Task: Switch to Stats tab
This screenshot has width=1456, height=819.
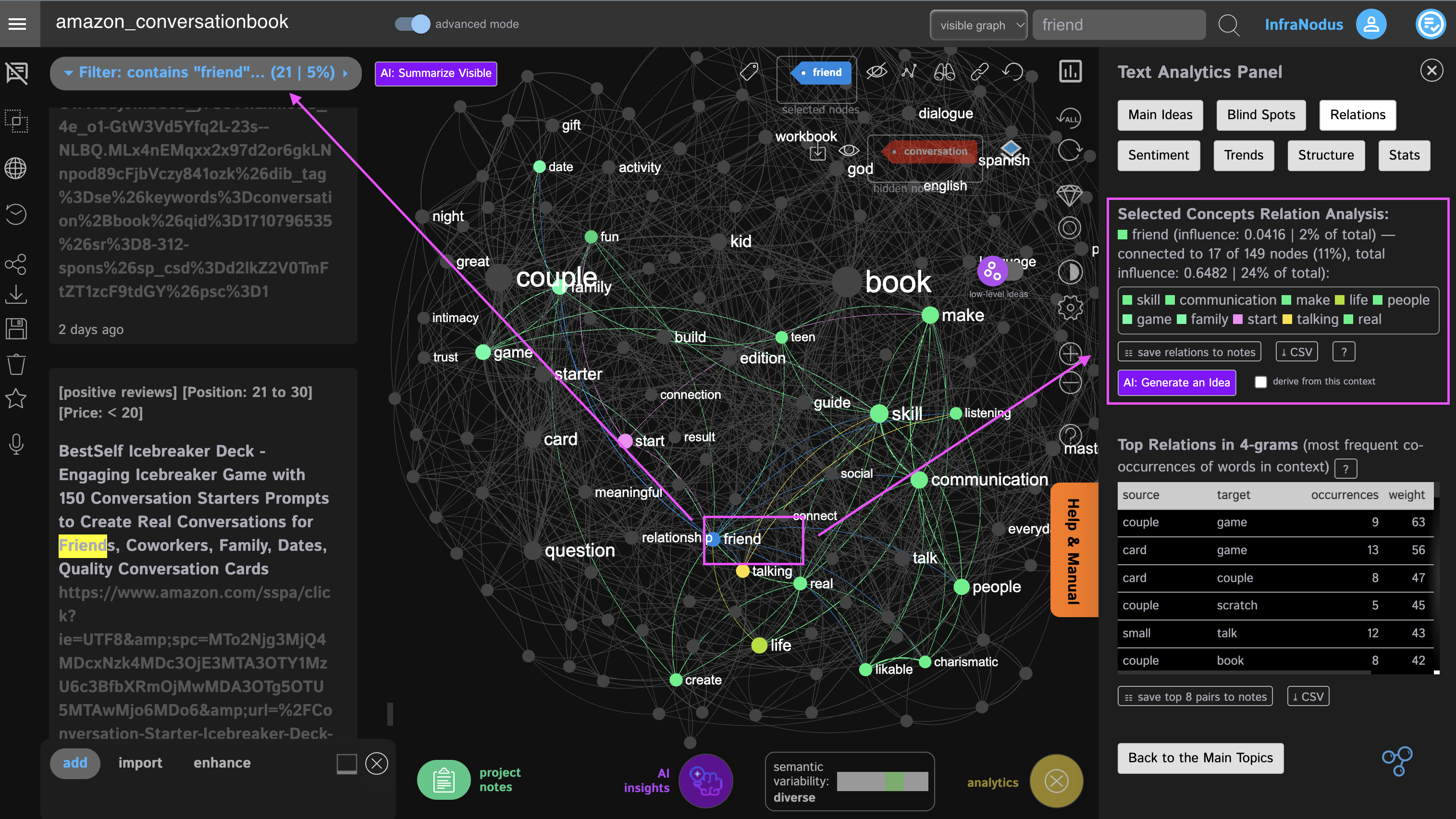Action: (1404, 155)
